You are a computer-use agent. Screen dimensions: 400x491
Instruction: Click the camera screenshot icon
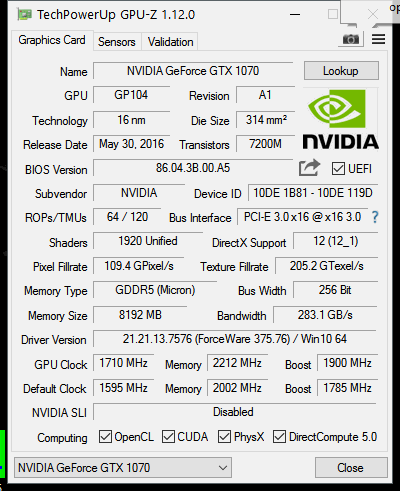pos(351,39)
